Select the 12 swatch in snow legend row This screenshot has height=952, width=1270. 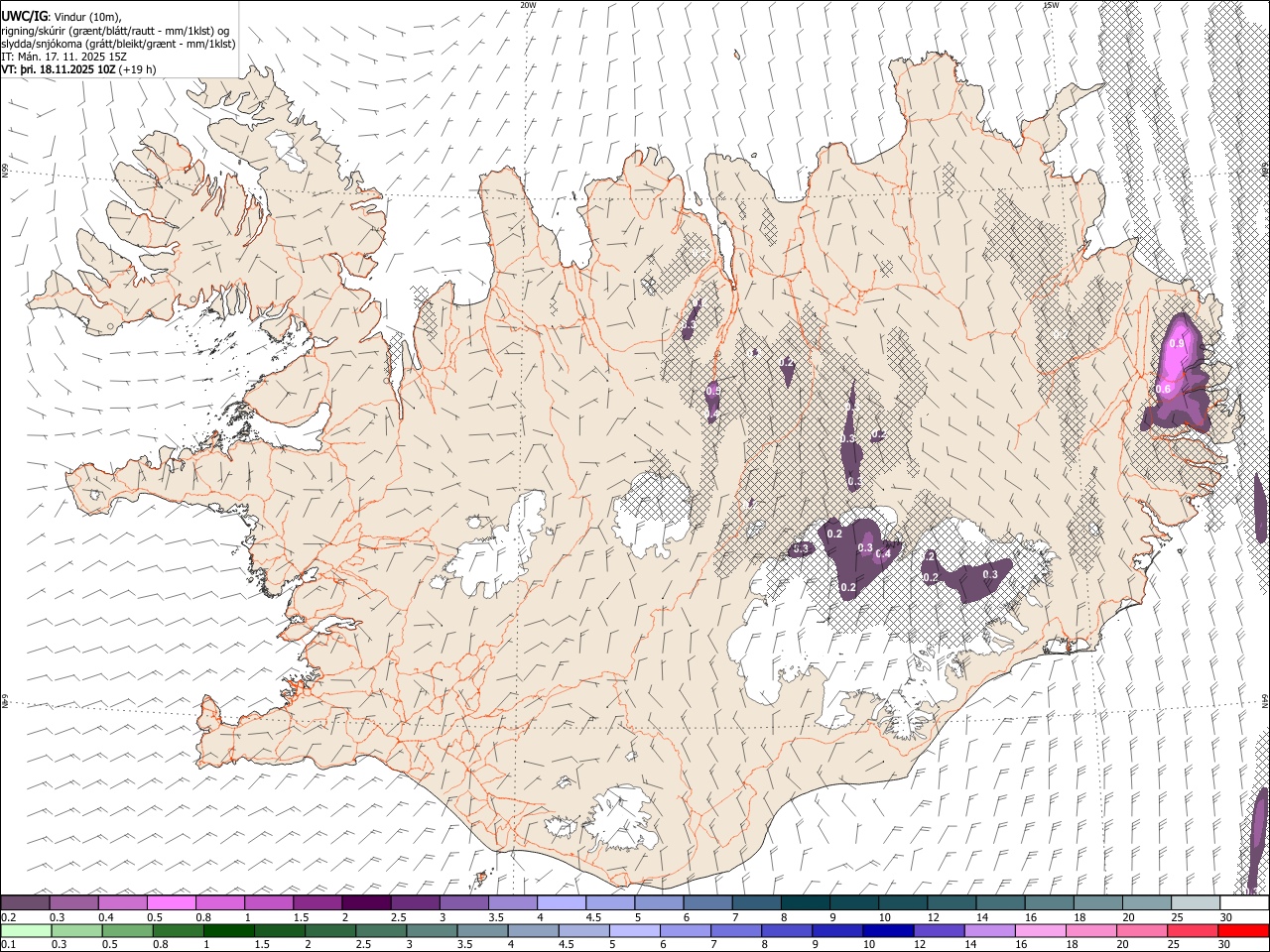(952, 902)
